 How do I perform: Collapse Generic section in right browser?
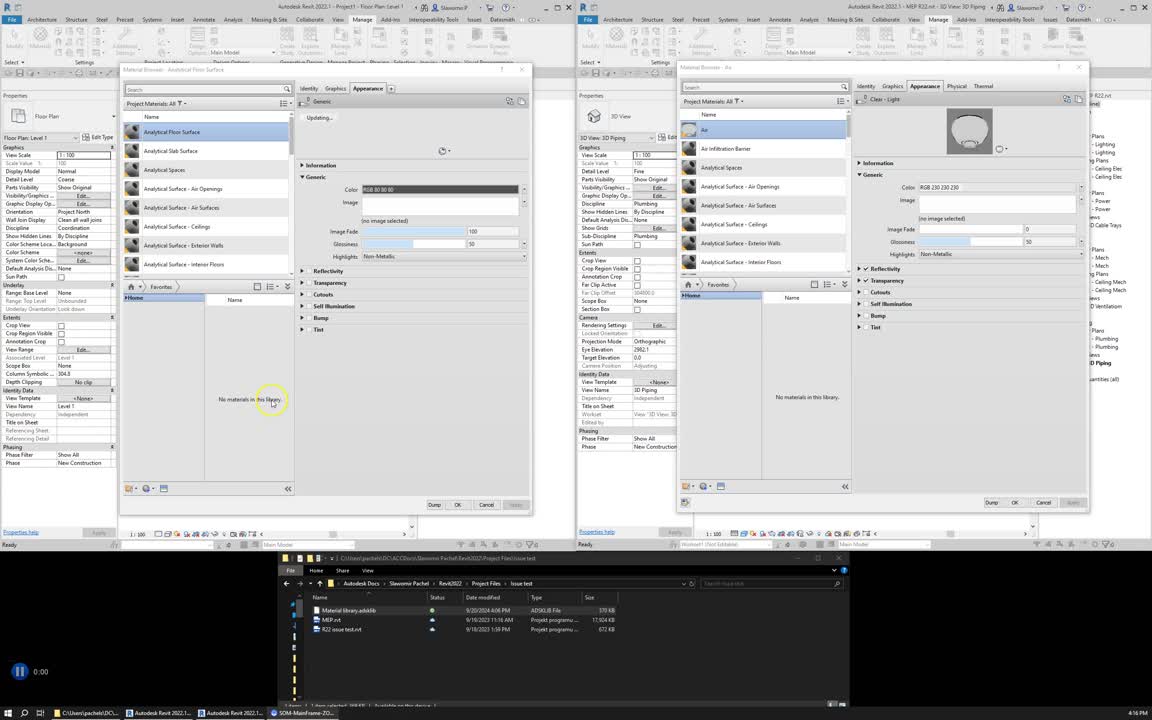tap(859, 175)
